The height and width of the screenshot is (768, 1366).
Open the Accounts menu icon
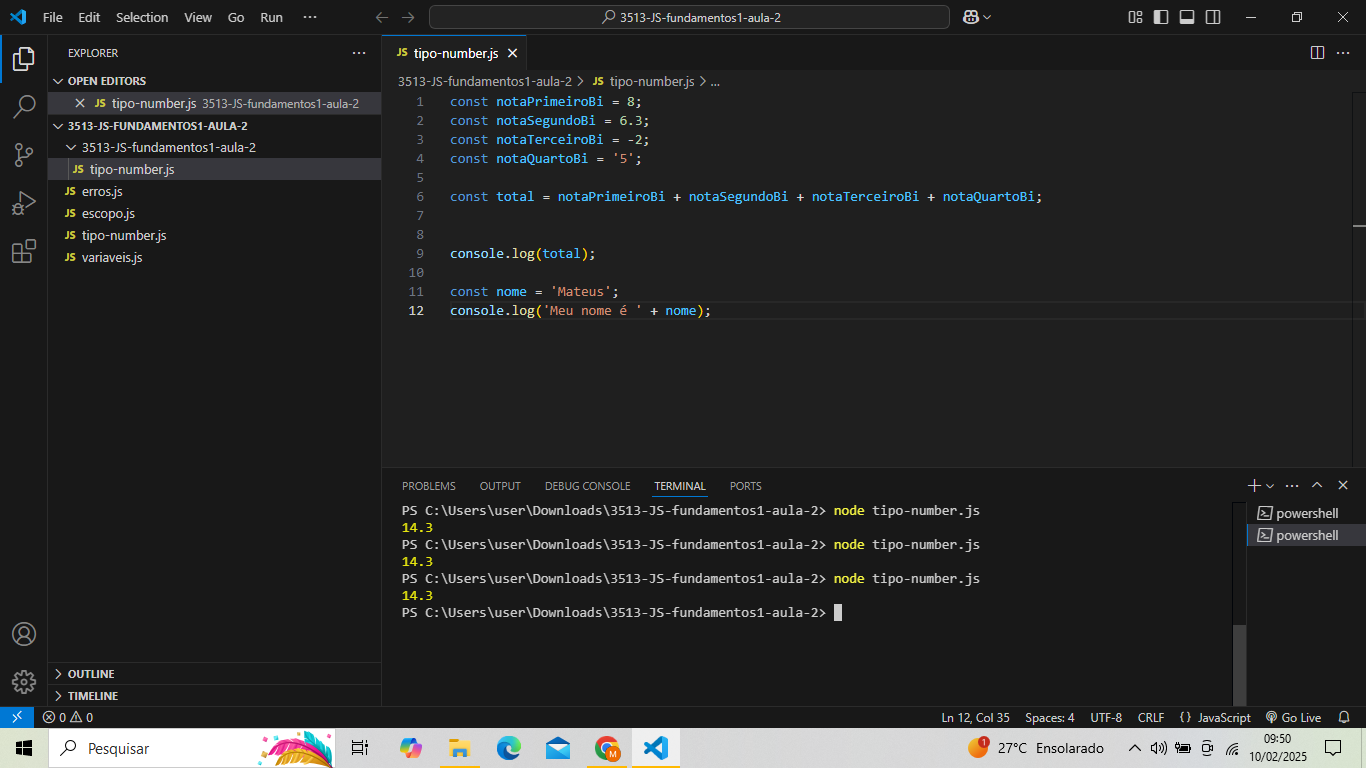point(24,634)
